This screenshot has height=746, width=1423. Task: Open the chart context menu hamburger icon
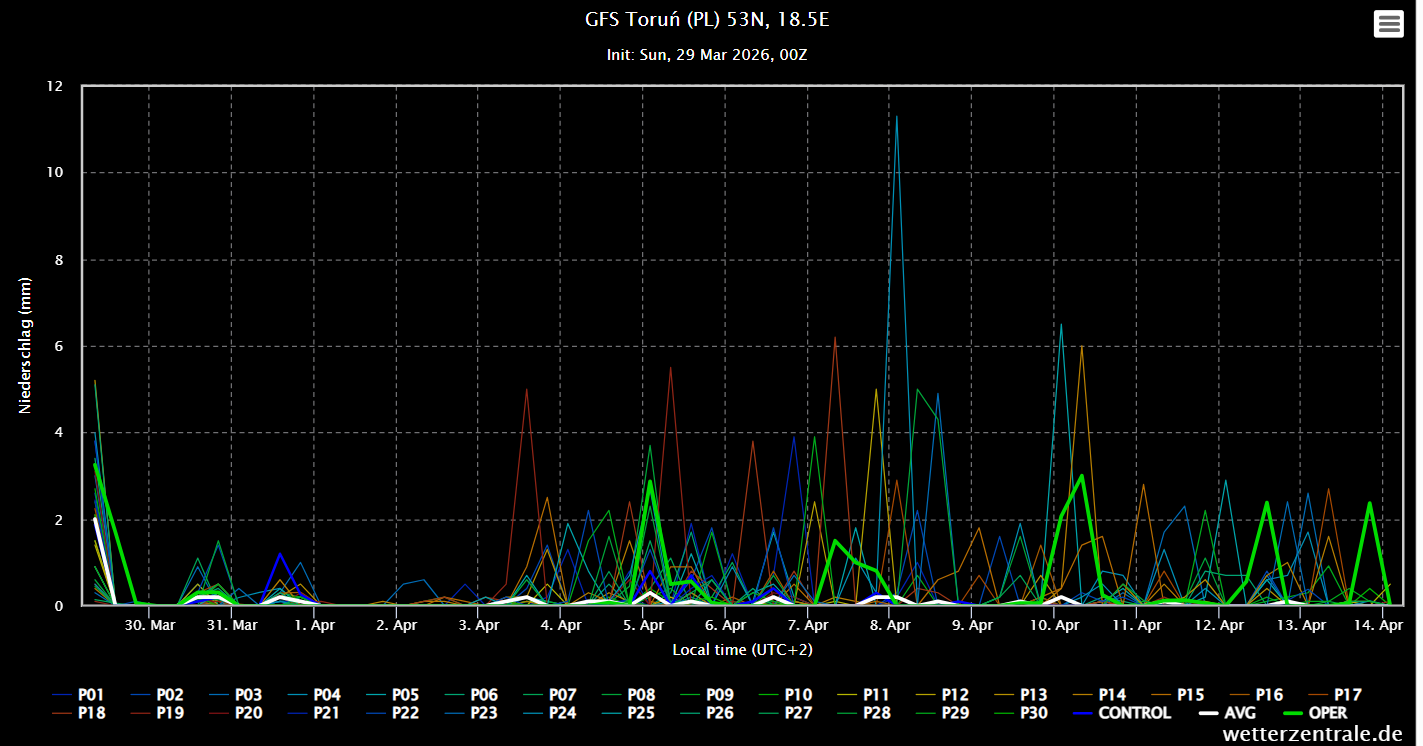[1389, 24]
